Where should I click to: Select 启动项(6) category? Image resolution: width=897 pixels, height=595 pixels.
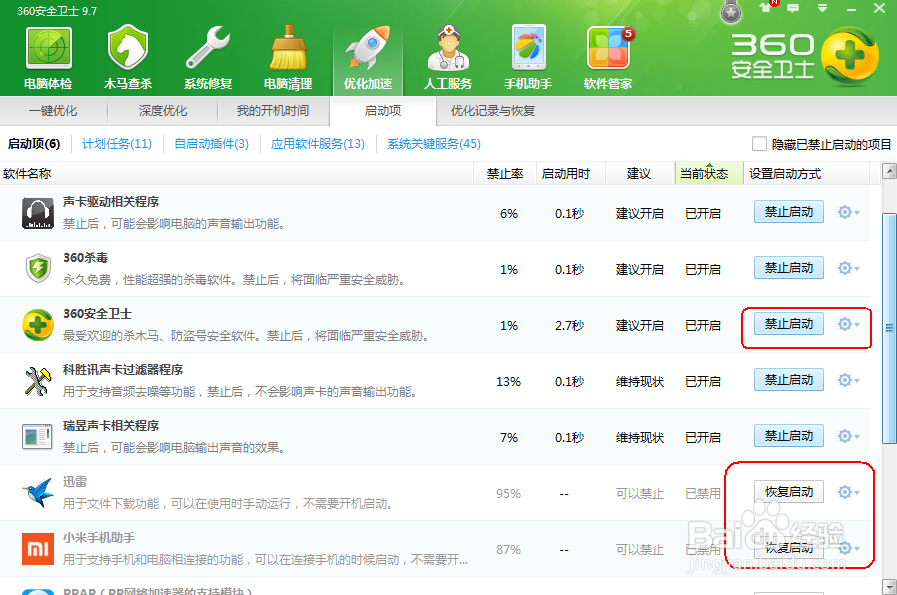34,144
